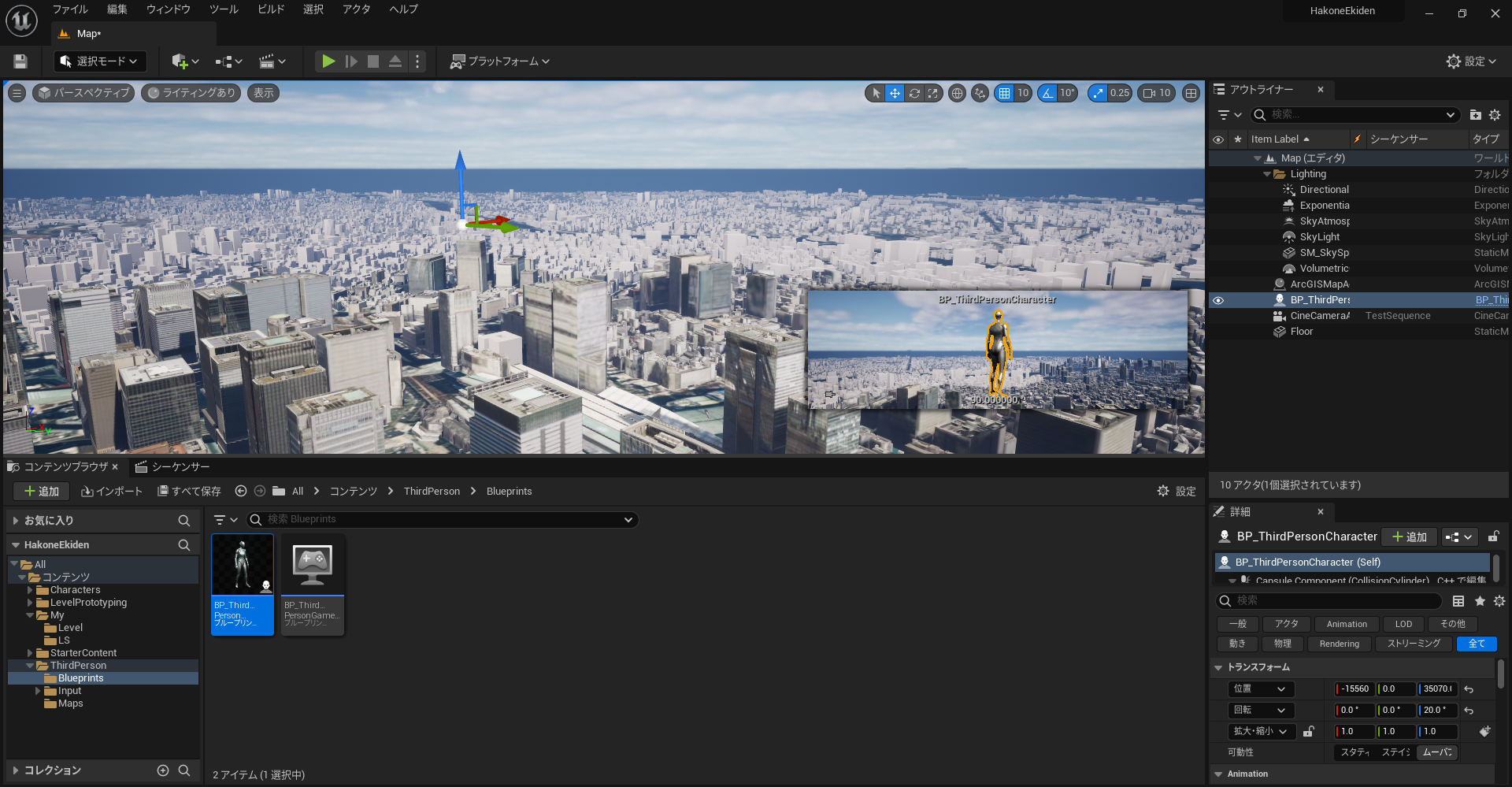This screenshot has height=787, width=1512.
Task: Open the viewport layout maximize icon
Action: click(1191, 93)
